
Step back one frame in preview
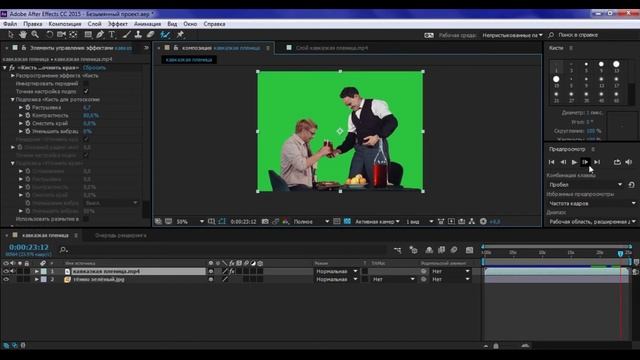563,162
